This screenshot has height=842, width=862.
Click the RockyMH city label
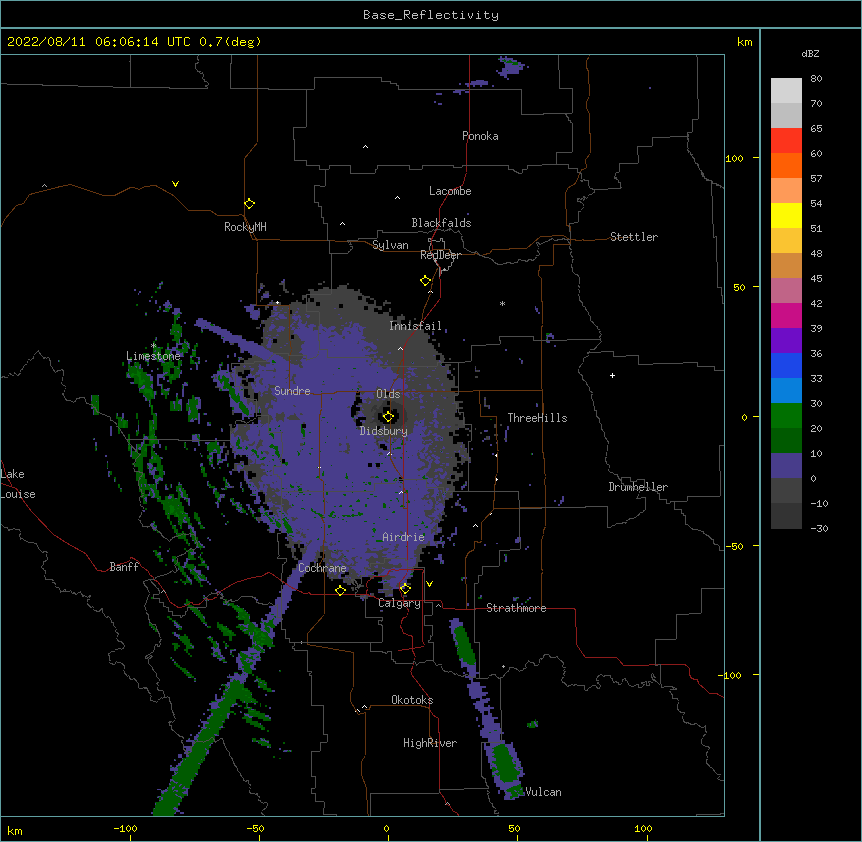(x=245, y=227)
